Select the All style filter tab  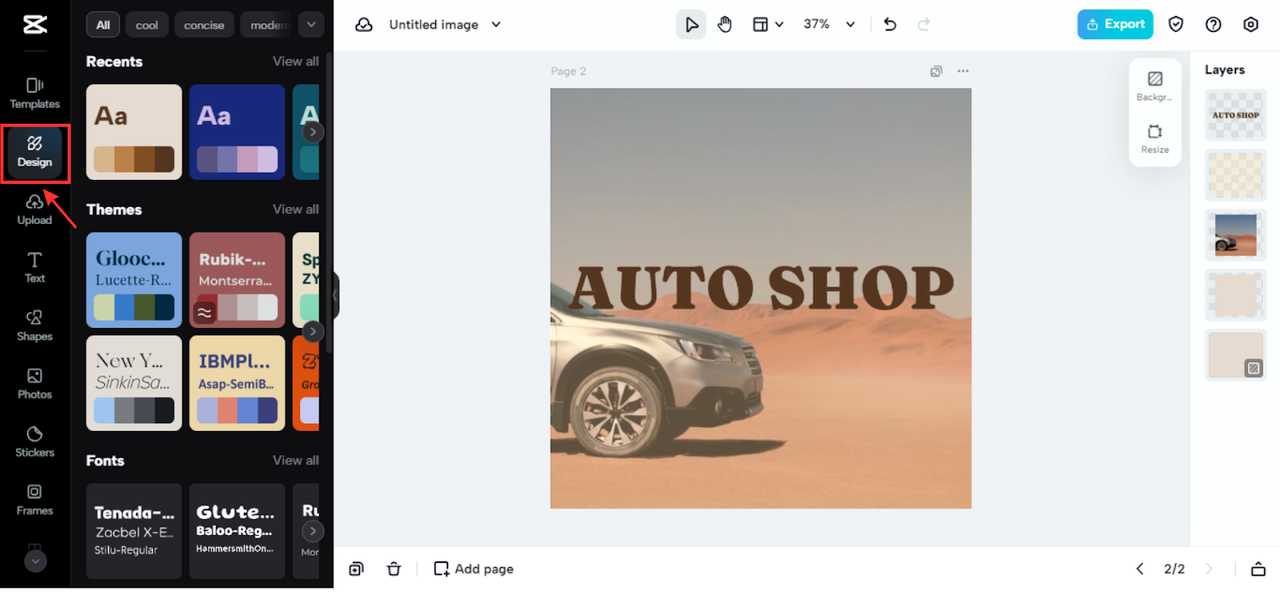pos(103,25)
